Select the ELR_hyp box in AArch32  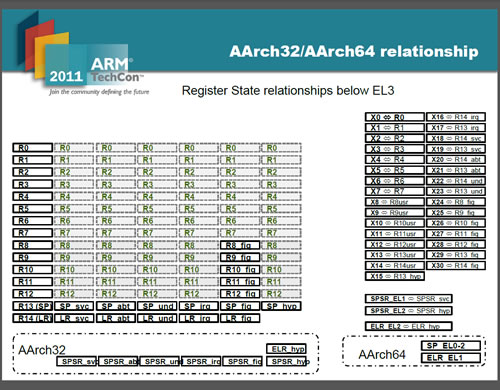[286, 349]
